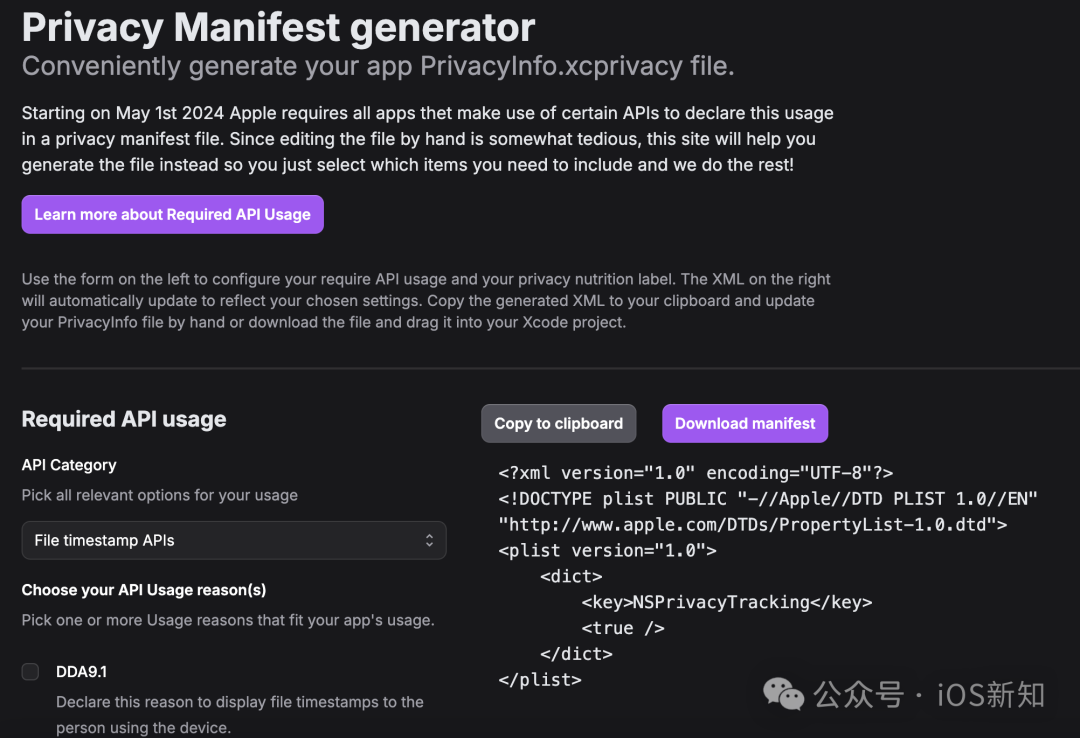Click the NSPrivacyTracking key line in the XML

pos(726,602)
